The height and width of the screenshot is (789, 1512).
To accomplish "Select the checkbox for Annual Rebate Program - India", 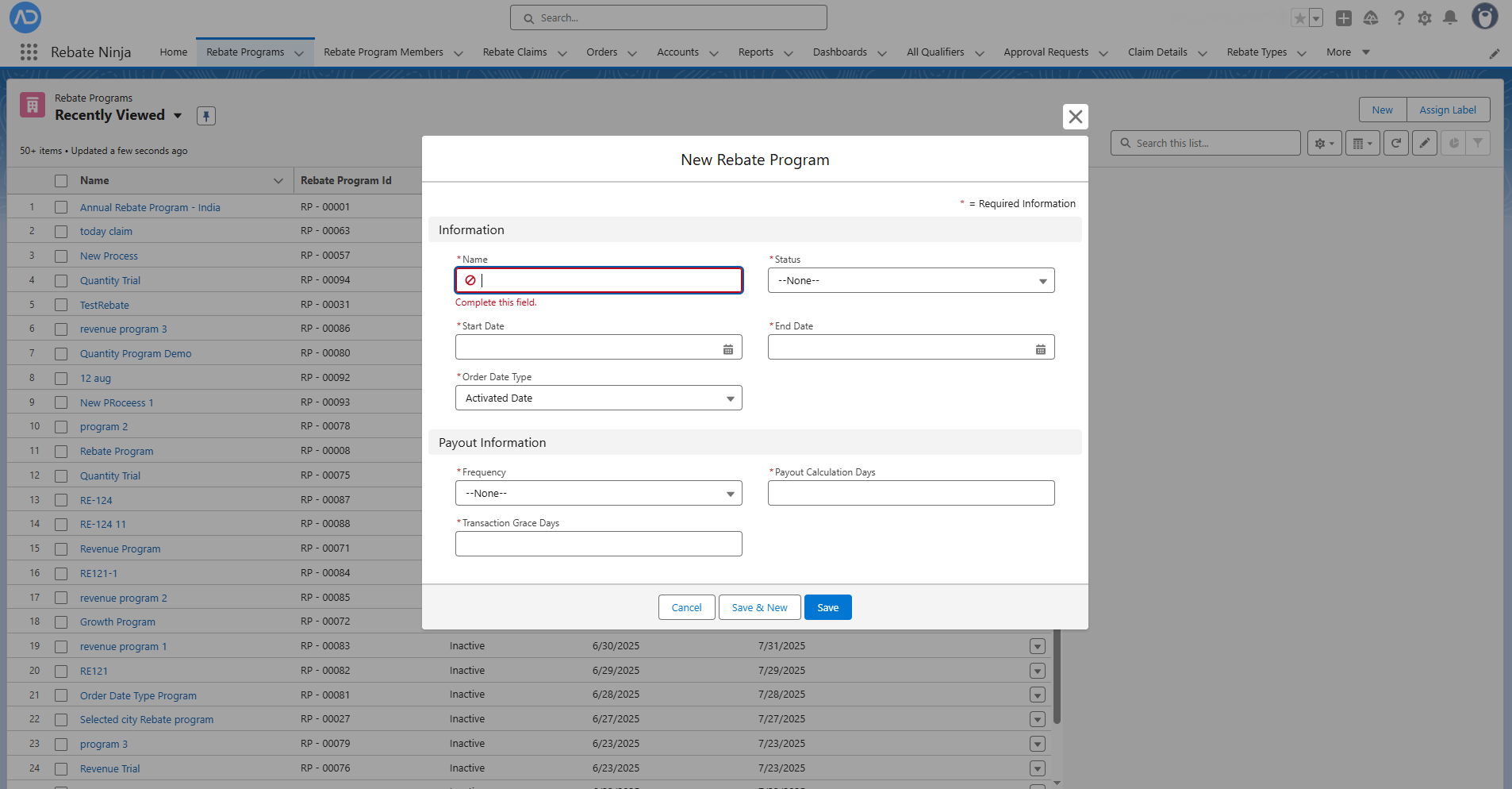I will click(61, 207).
